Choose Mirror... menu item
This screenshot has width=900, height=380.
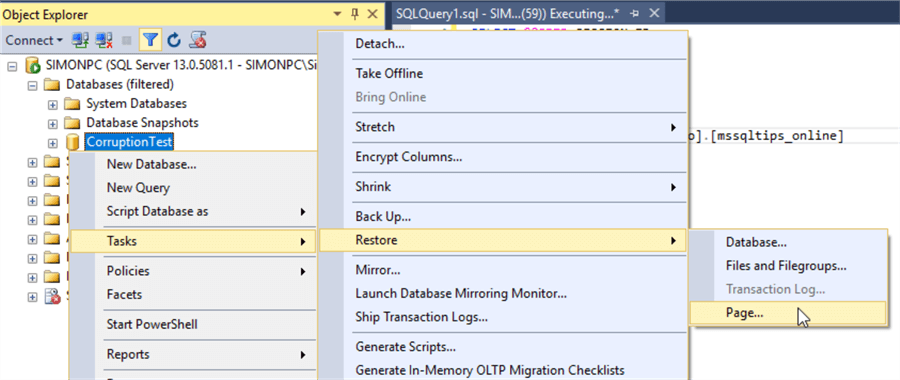tap(503, 270)
